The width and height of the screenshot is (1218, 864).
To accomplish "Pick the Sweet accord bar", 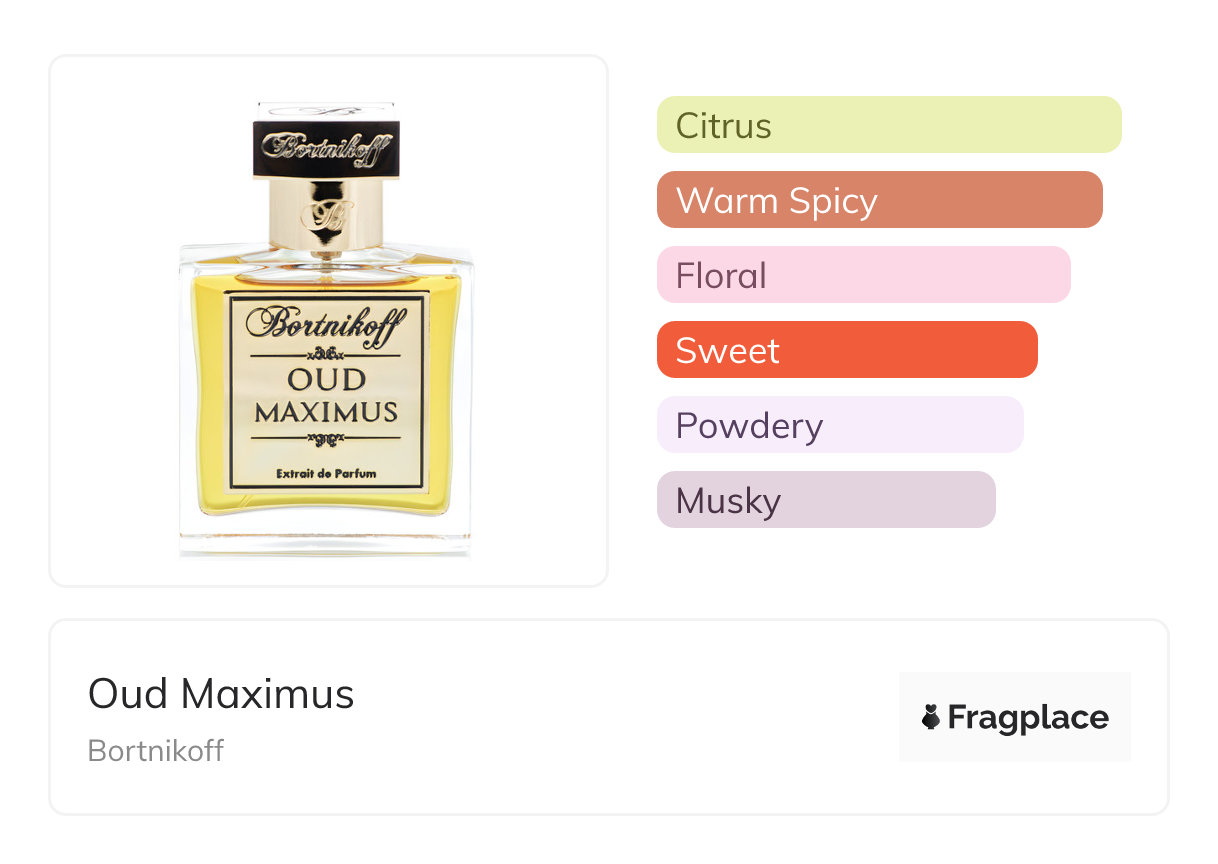I will point(846,350).
